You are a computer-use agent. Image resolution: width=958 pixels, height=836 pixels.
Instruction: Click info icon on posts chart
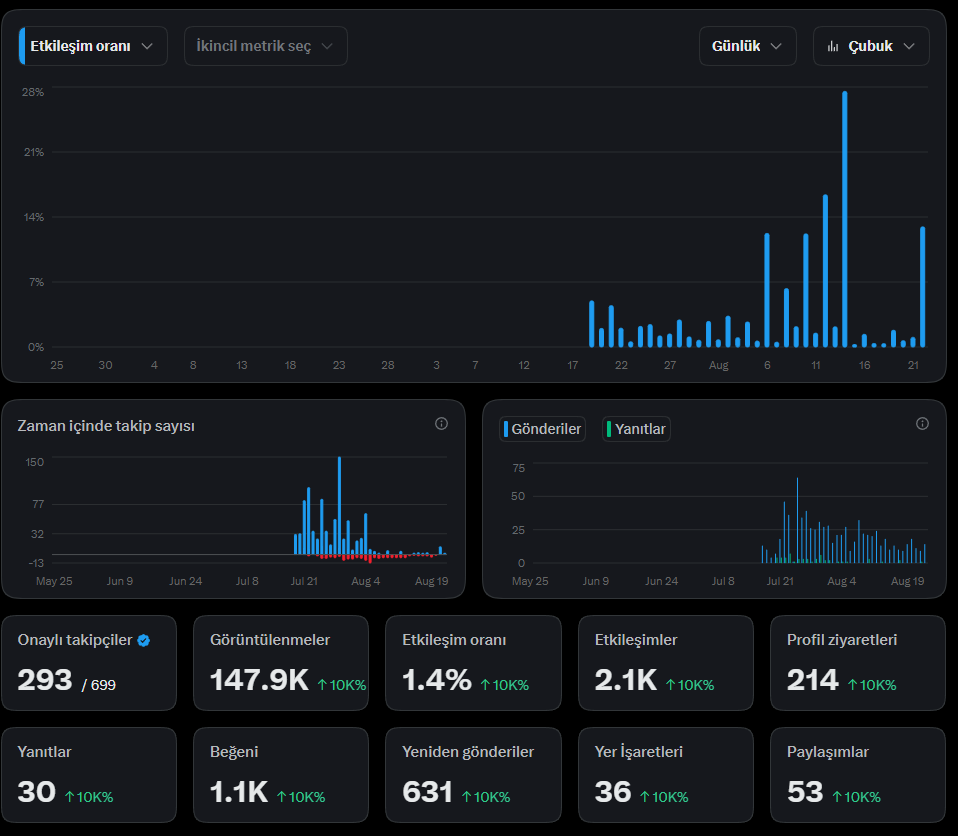pyautogui.click(x=922, y=424)
